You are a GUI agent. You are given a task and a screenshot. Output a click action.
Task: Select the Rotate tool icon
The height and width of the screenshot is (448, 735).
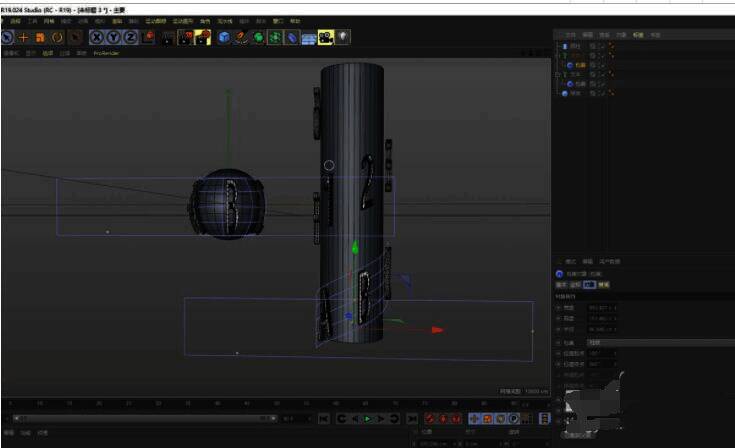[57, 37]
